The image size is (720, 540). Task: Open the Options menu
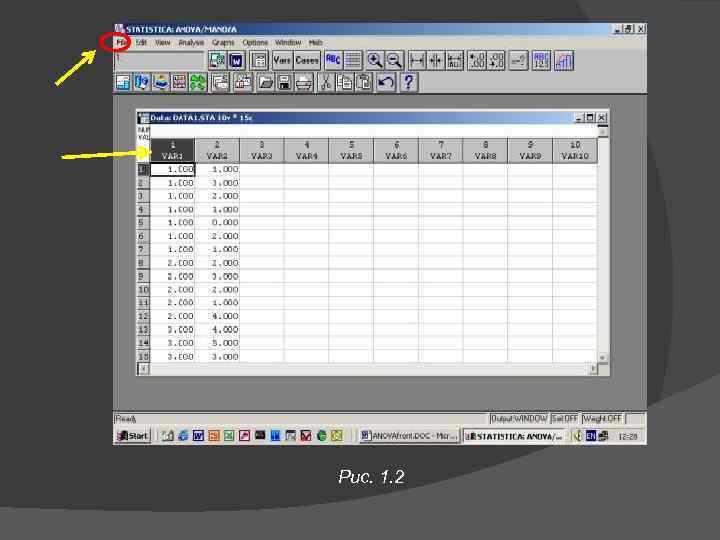(x=255, y=43)
